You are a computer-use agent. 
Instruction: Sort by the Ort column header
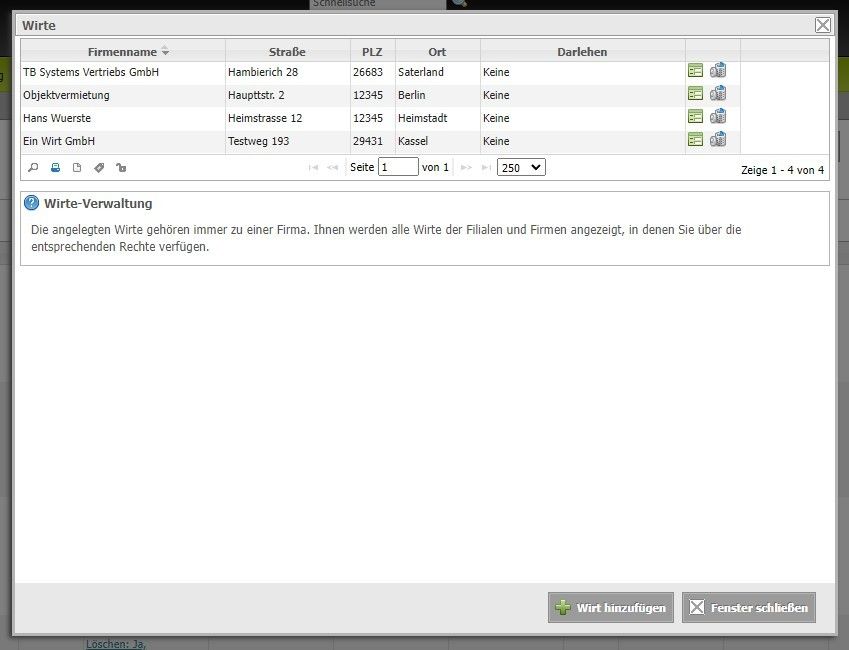click(437, 52)
